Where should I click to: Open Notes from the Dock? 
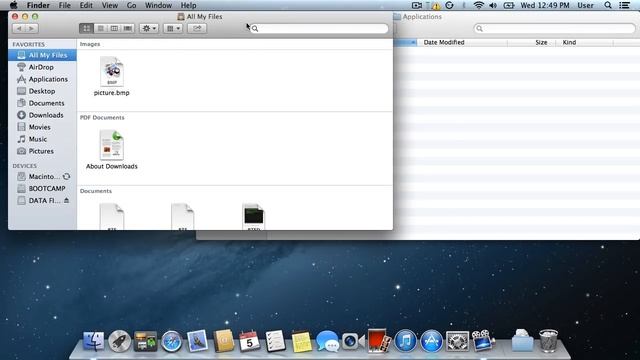click(x=301, y=341)
